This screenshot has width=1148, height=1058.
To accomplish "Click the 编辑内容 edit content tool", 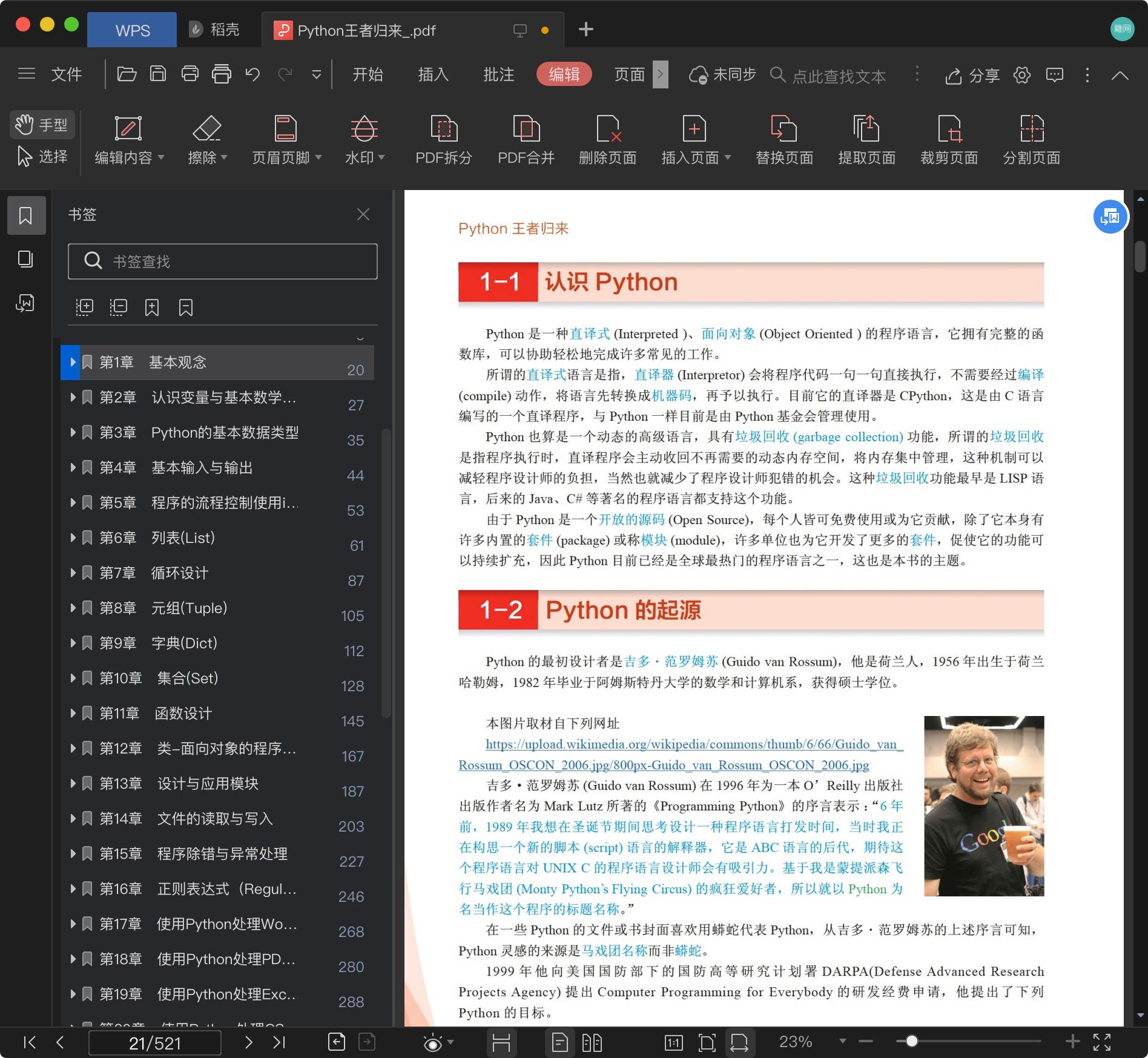I will [x=128, y=140].
